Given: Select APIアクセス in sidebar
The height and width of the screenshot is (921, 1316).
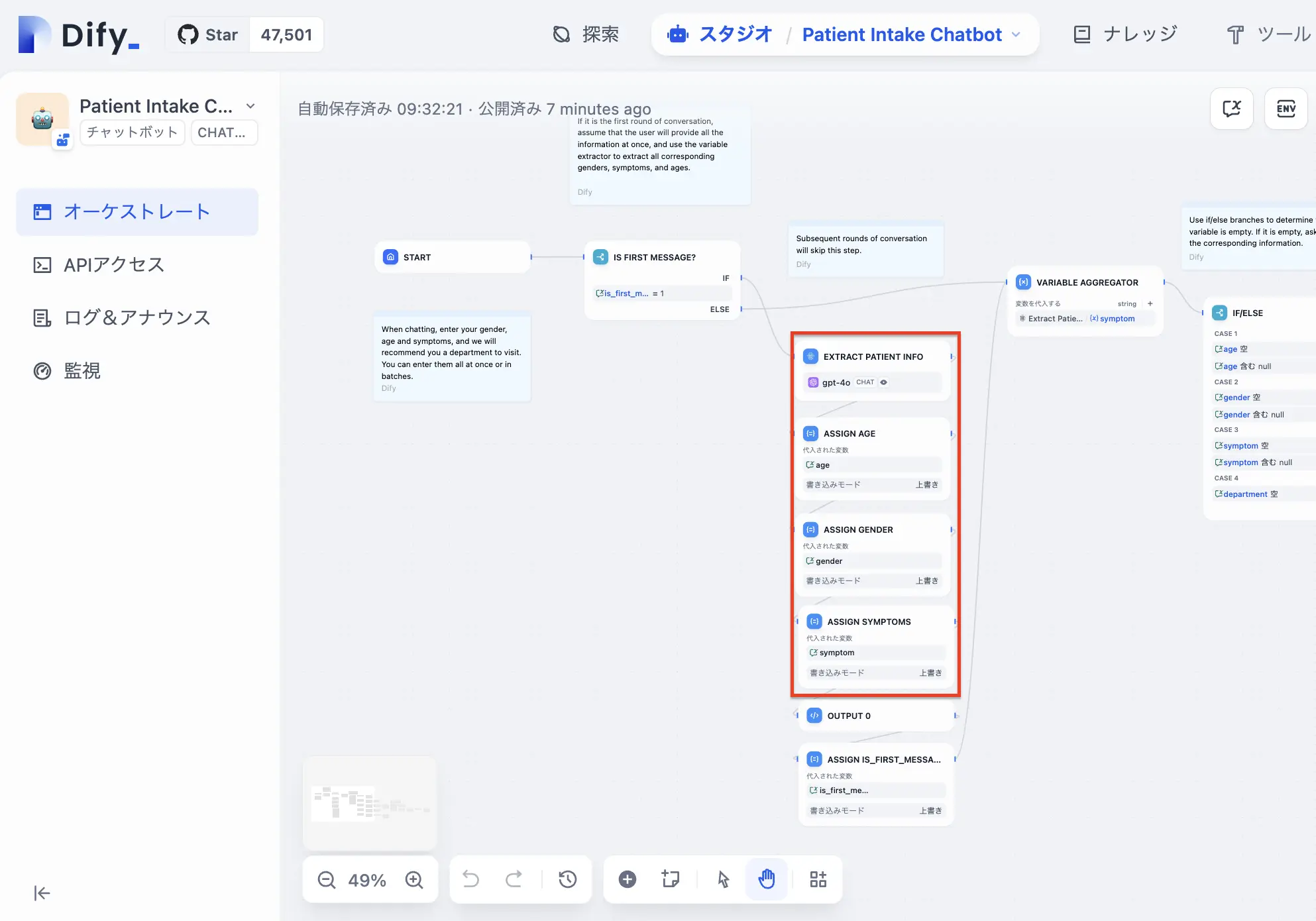Looking at the screenshot, I should (137, 265).
